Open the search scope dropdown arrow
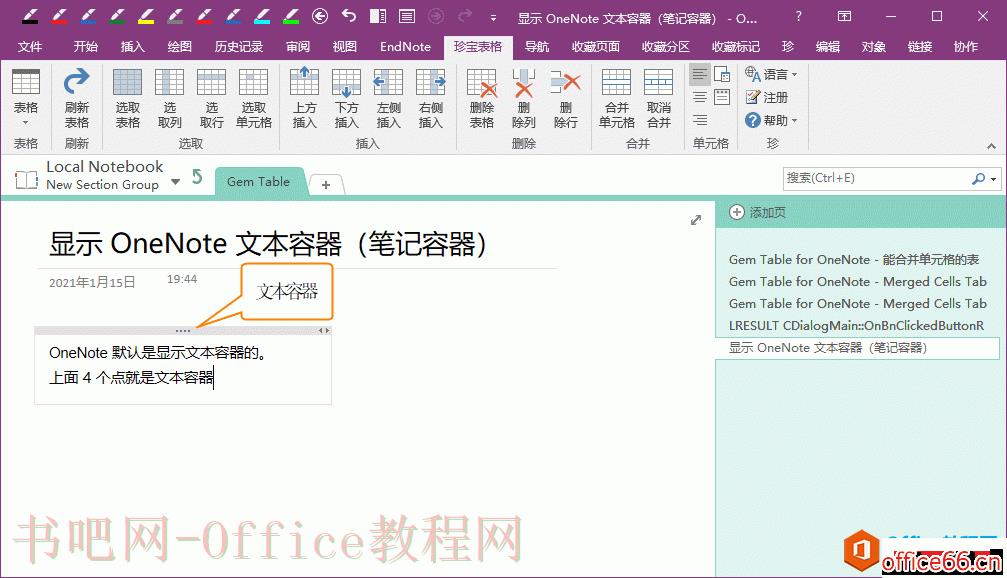This screenshot has height=578, width=1007. (x=994, y=179)
